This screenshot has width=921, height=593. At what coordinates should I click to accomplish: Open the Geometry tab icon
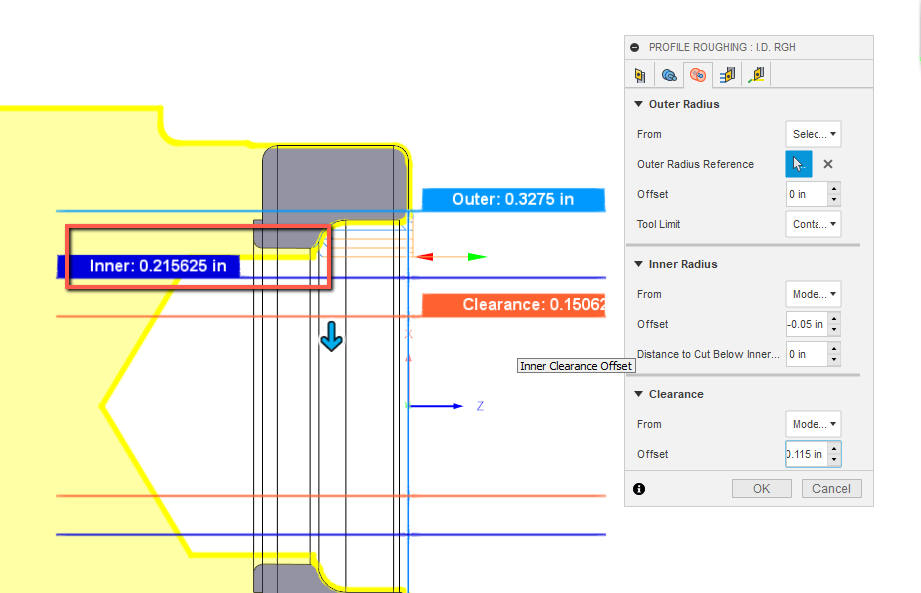[x=669, y=75]
